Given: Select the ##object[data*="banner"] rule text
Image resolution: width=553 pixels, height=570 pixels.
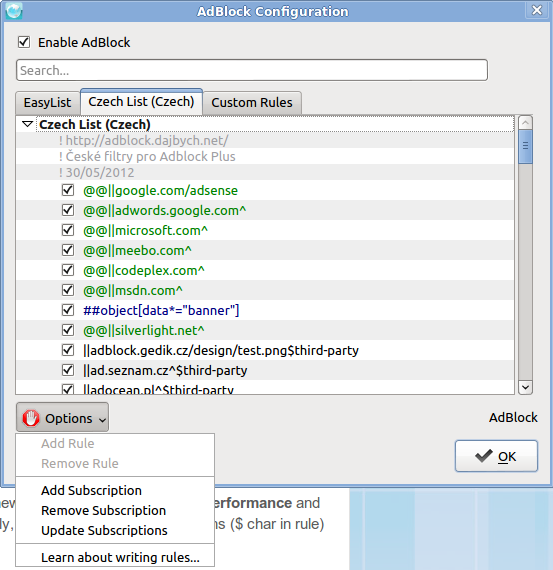Looking at the screenshot, I should pos(161,310).
